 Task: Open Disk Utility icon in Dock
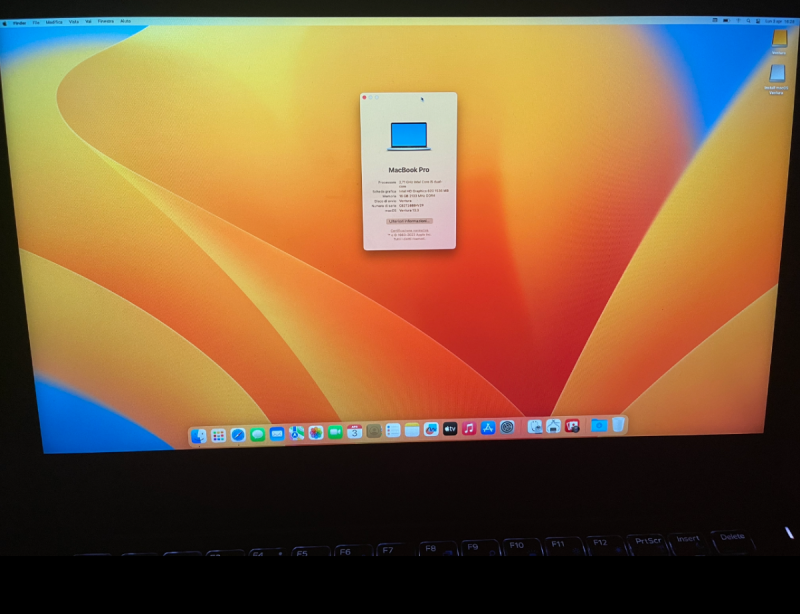point(535,426)
